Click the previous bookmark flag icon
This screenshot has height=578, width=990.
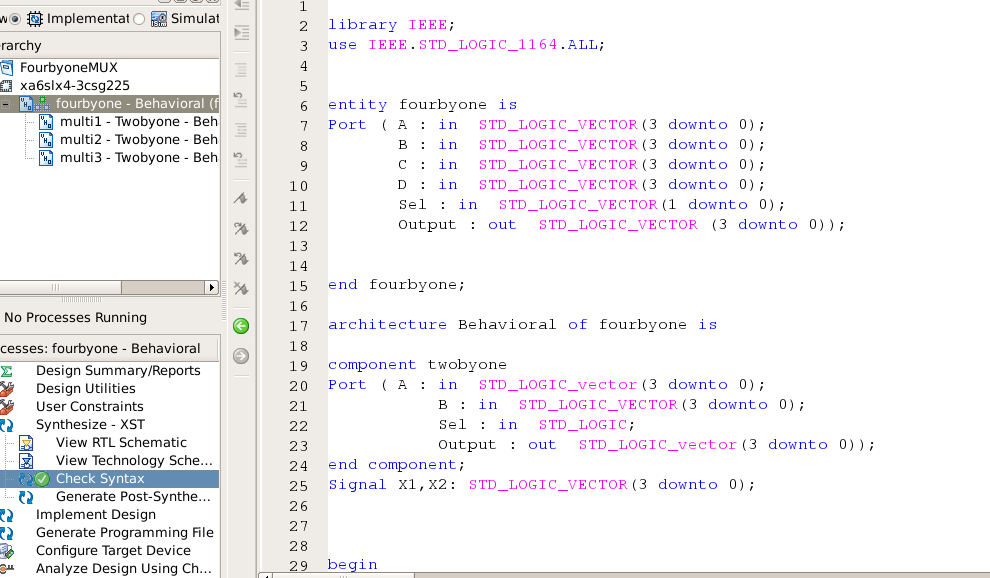[241, 258]
